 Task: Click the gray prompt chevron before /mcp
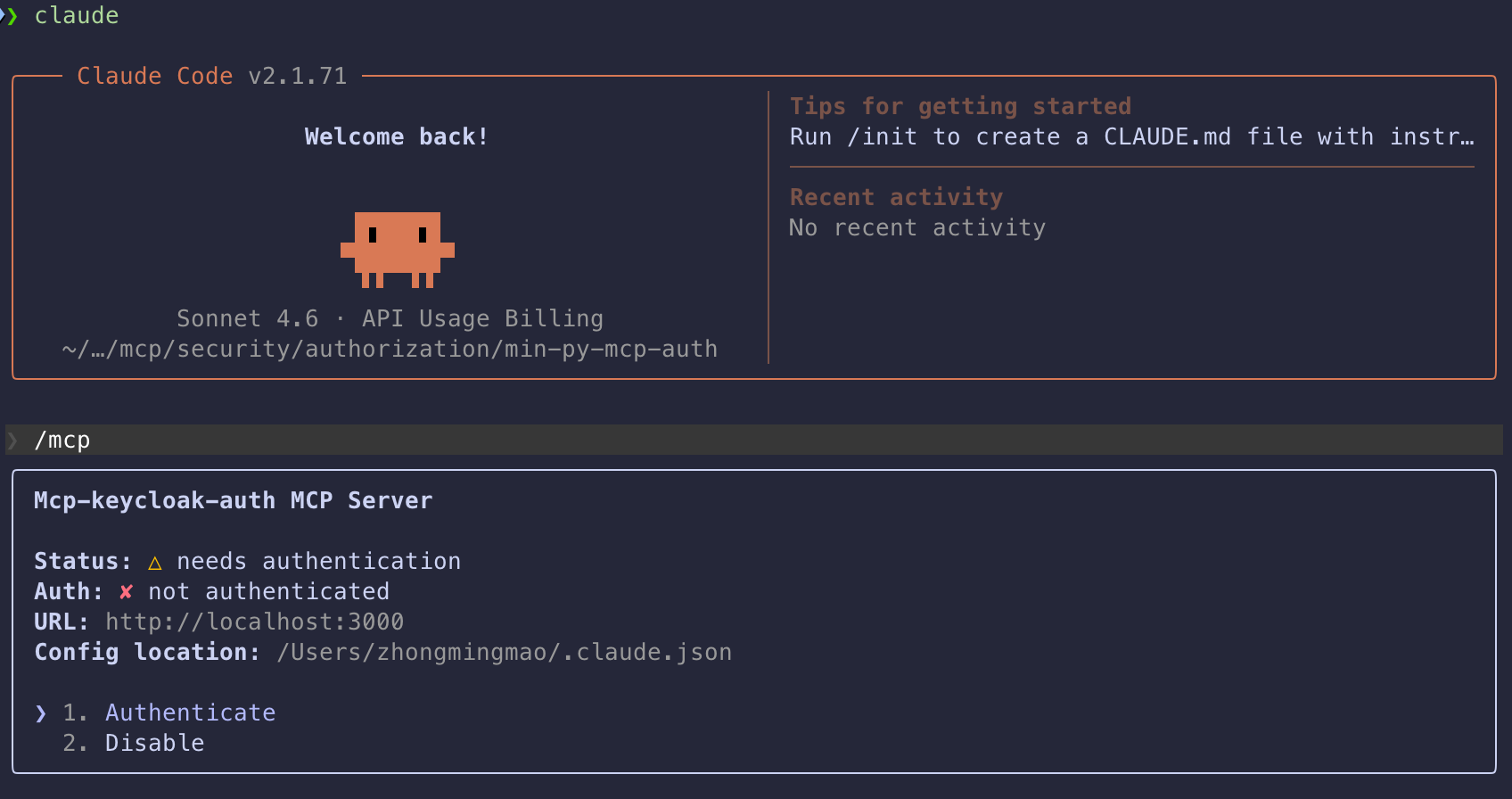(12, 441)
